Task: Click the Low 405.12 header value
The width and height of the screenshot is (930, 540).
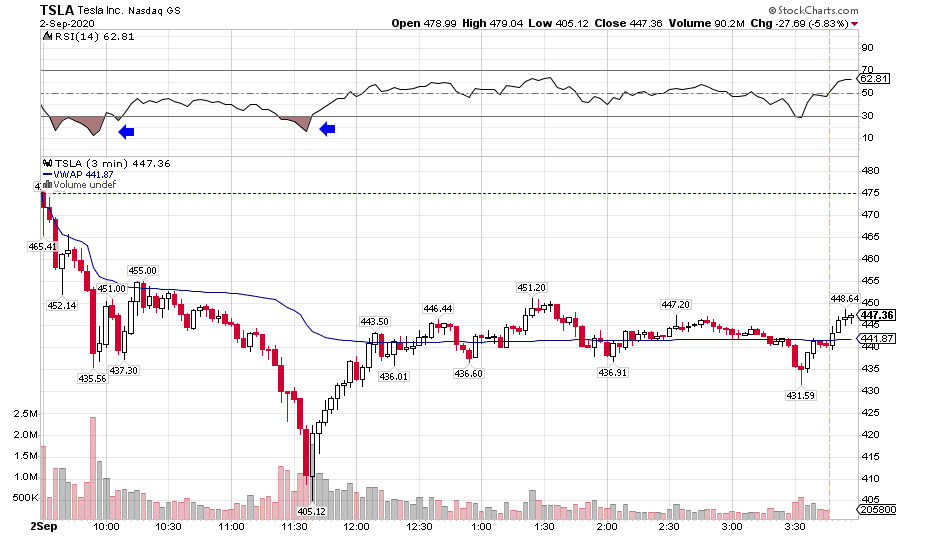Action: coord(558,23)
